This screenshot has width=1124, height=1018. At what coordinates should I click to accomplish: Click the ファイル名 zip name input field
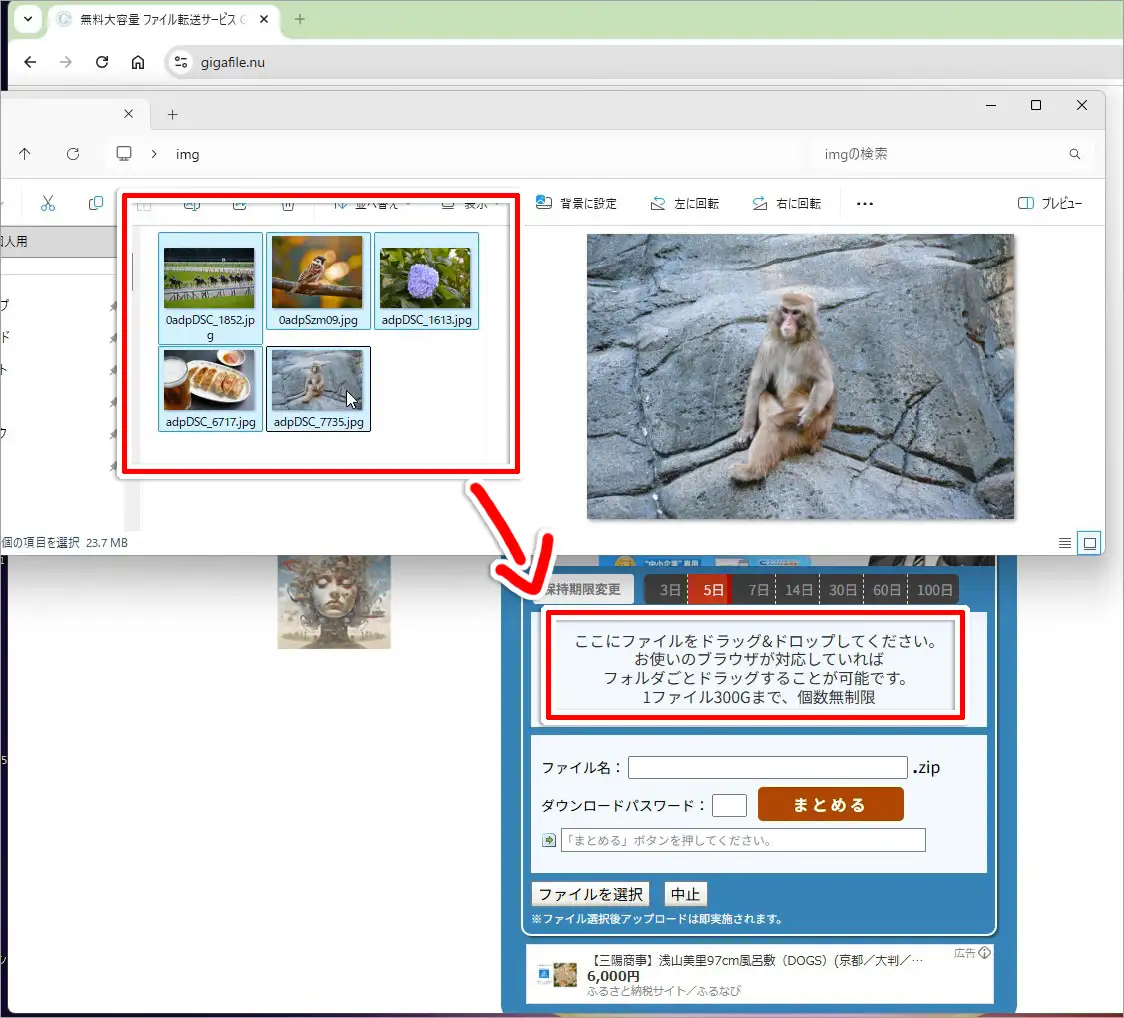click(x=767, y=768)
